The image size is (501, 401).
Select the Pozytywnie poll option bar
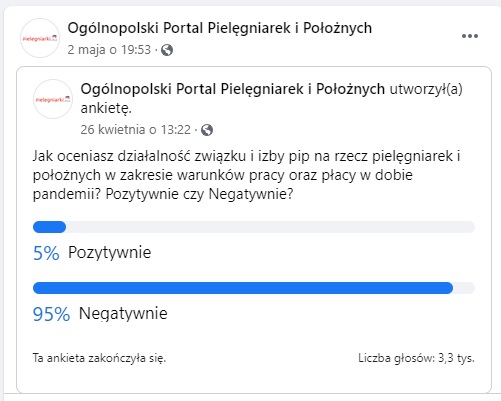pyautogui.click(x=254, y=227)
